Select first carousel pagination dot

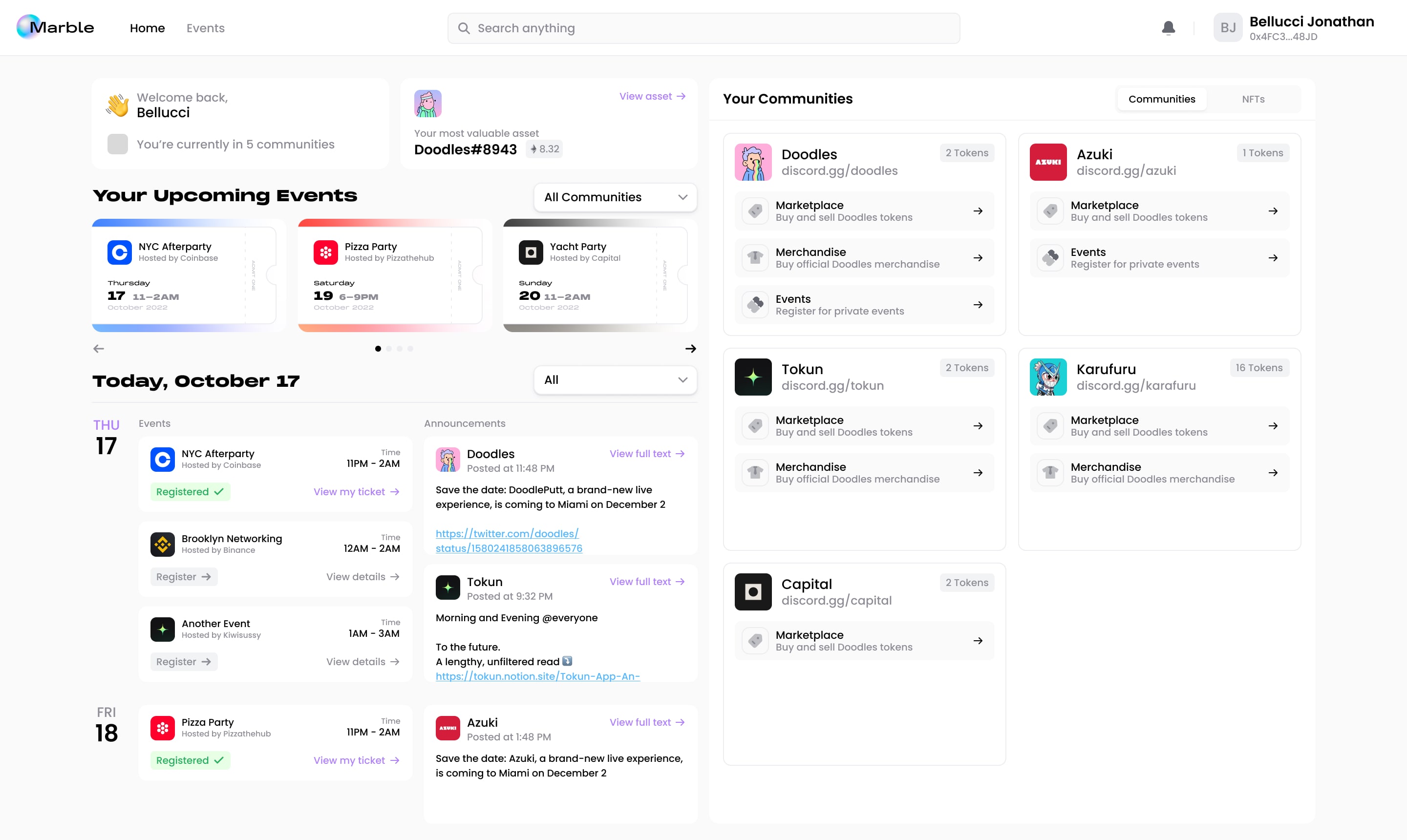(378, 349)
